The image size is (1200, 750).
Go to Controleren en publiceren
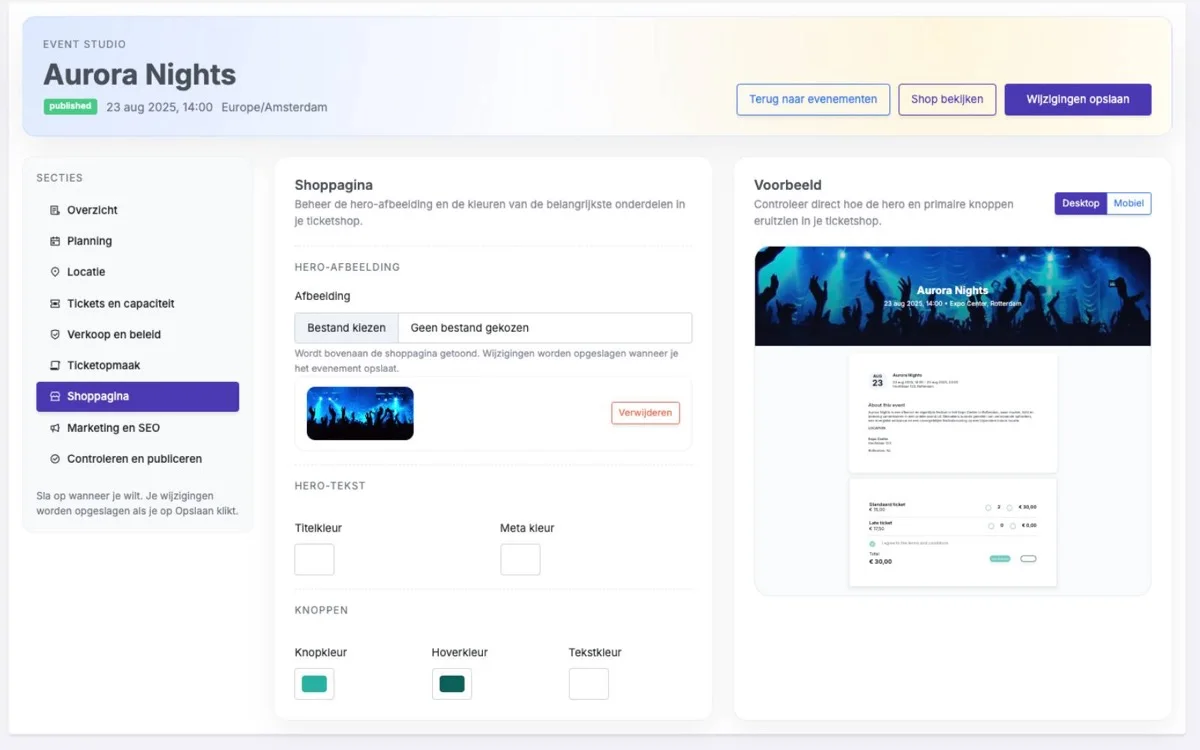[138, 458]
